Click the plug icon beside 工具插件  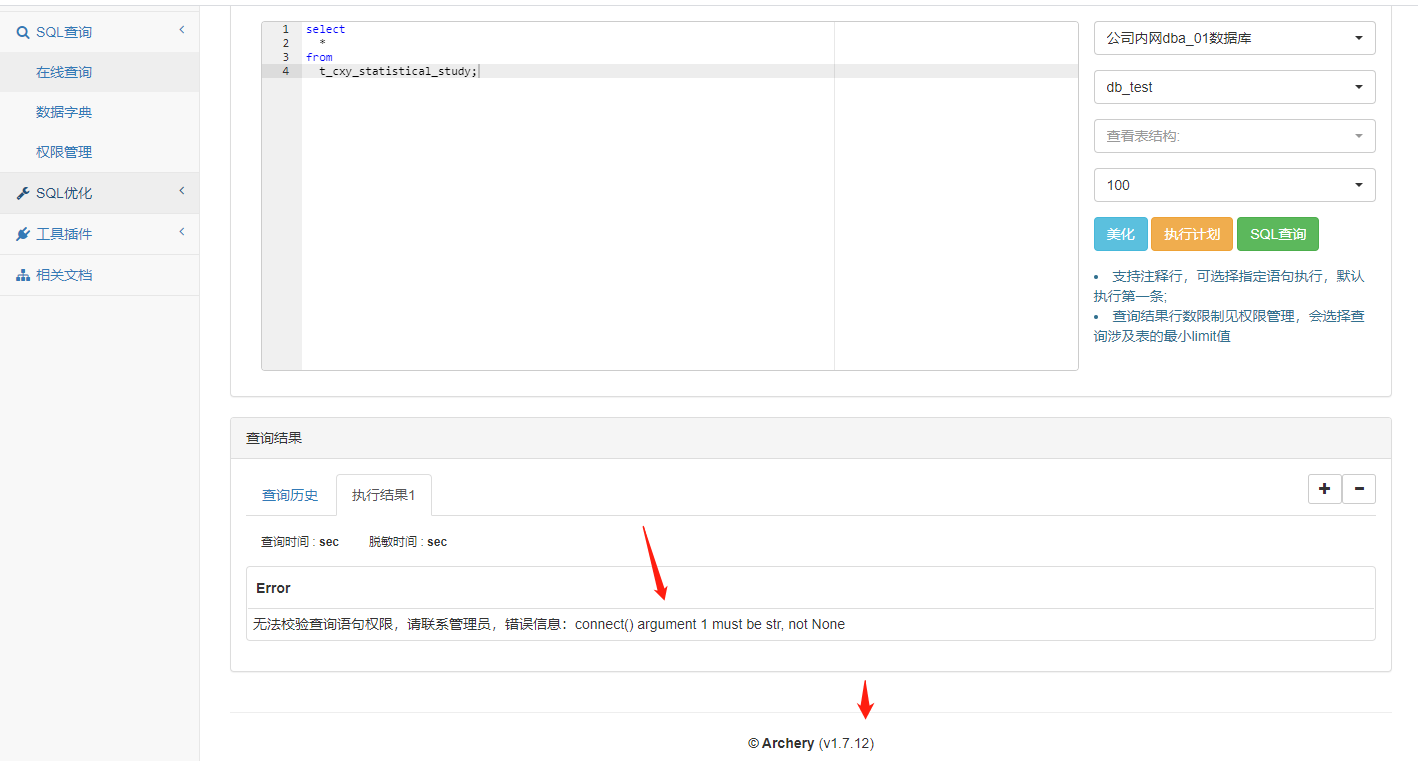[23, 234]
